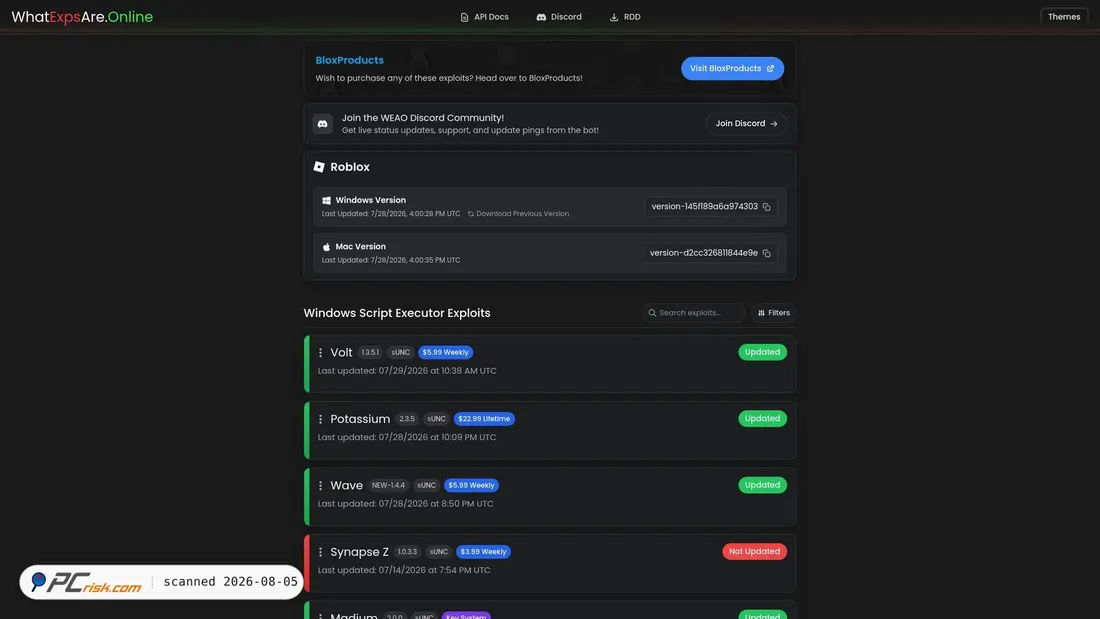Click the version-d2cc326811844e9e text
Image resolution: width=1100 pixels, height=619 pixels.
pyautogui.click(x=704, y=253)
